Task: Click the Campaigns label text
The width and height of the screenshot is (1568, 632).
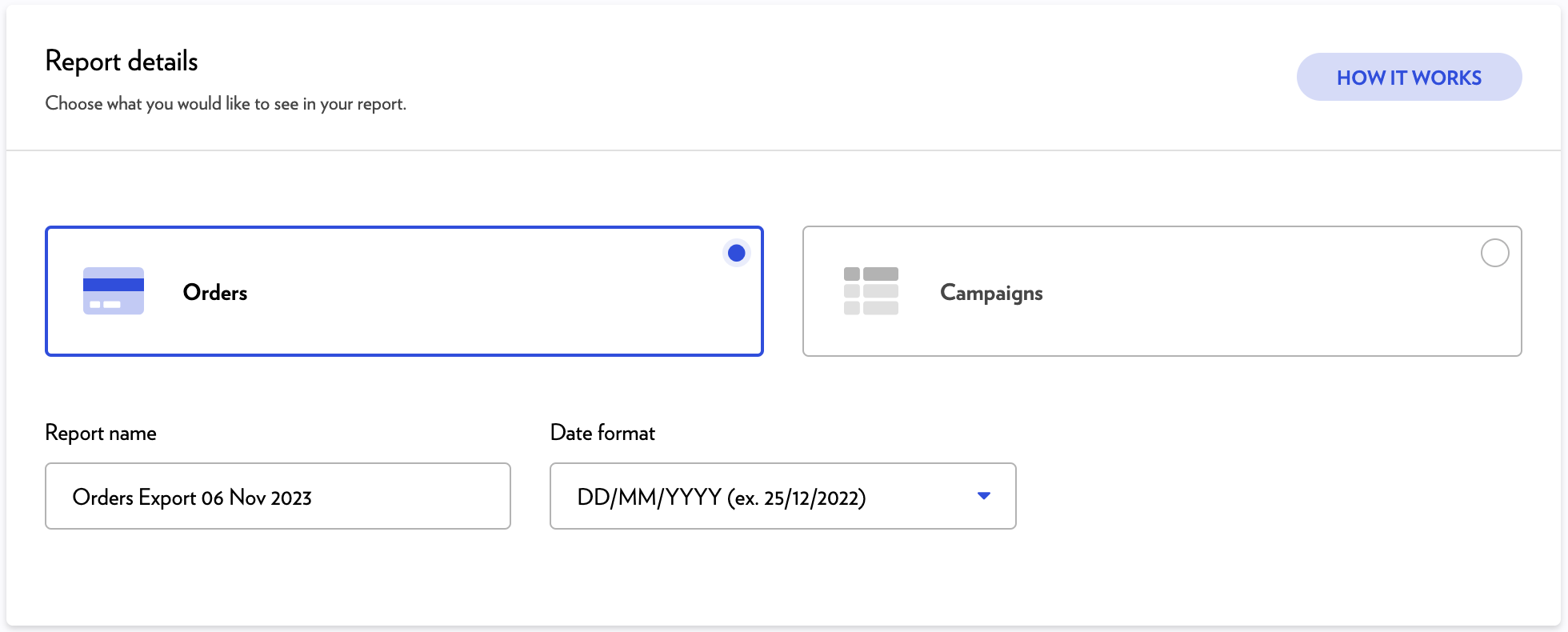Action: click(991, 293)
